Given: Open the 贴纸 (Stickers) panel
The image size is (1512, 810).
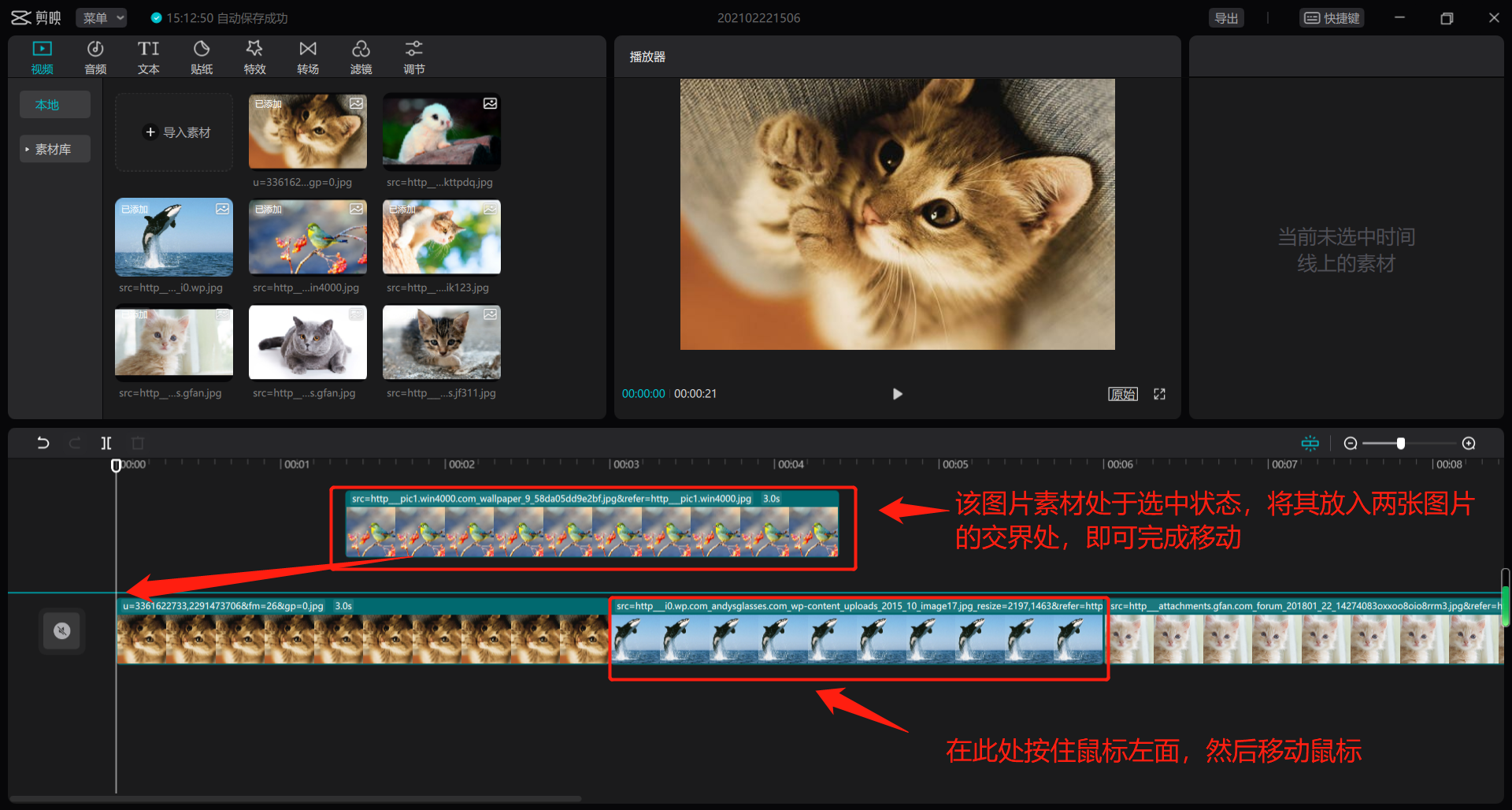Looking at the screenshot, I should coord(202,56).
